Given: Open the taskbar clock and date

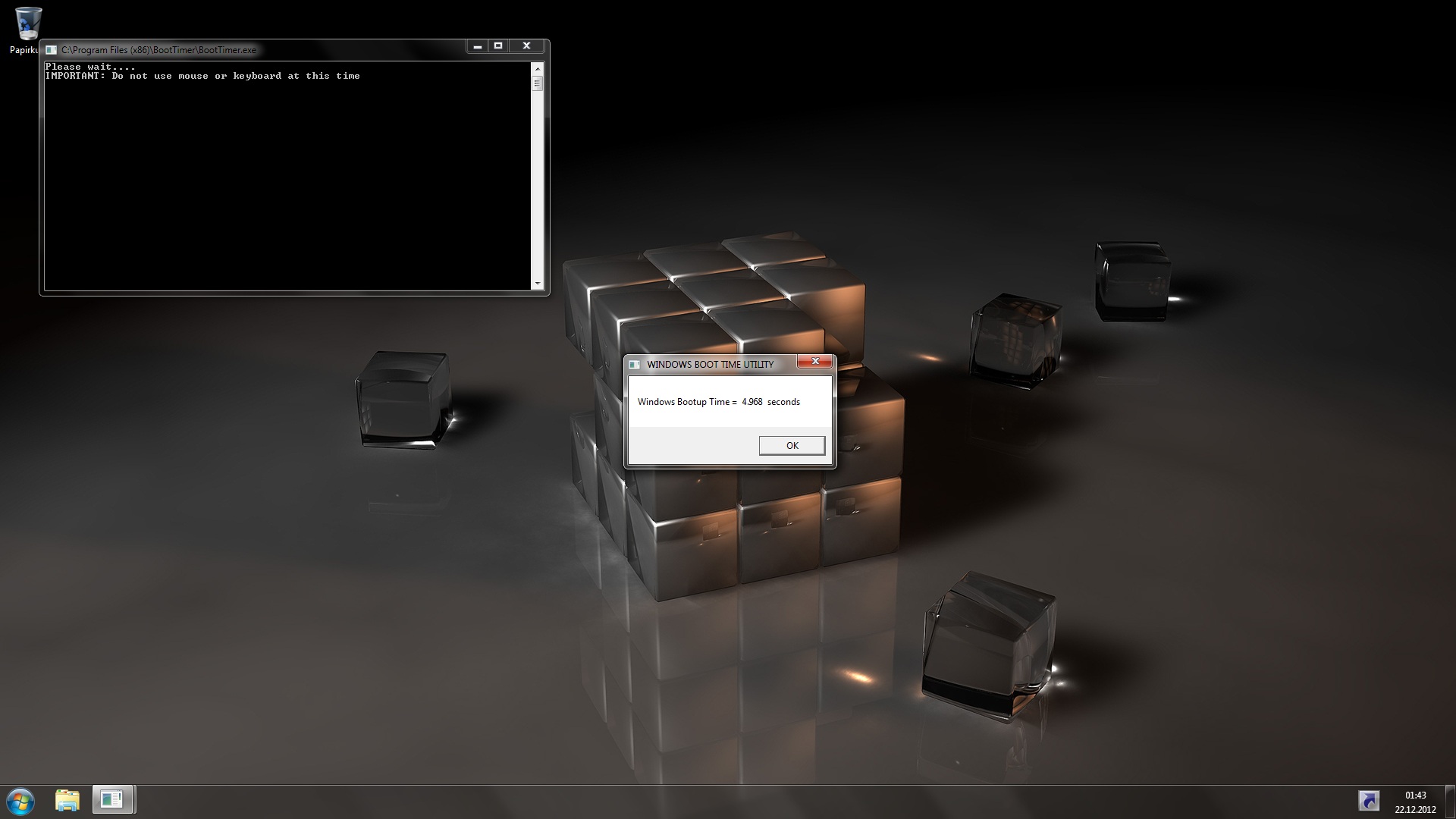Looking at the screenshot, I should click(1415, 802).
